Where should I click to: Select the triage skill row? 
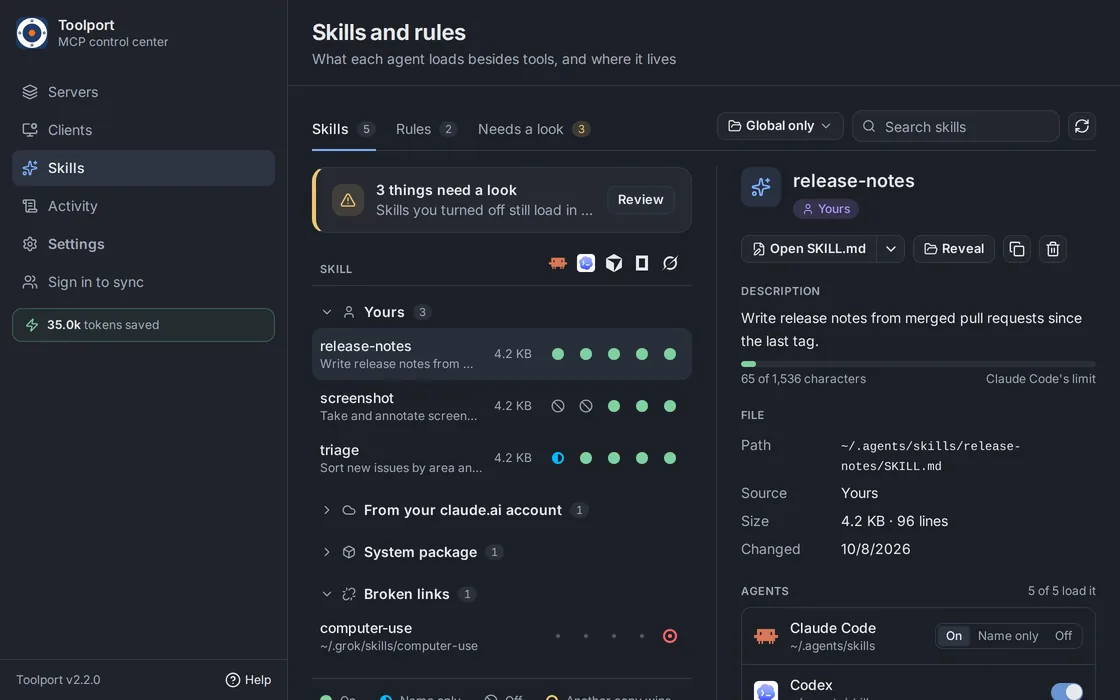click(501, 459)
